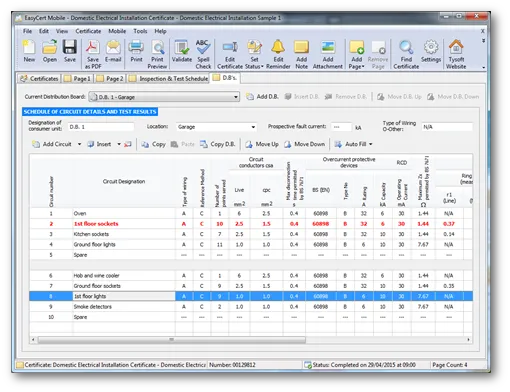Click the delete circuit red icon

128,144
